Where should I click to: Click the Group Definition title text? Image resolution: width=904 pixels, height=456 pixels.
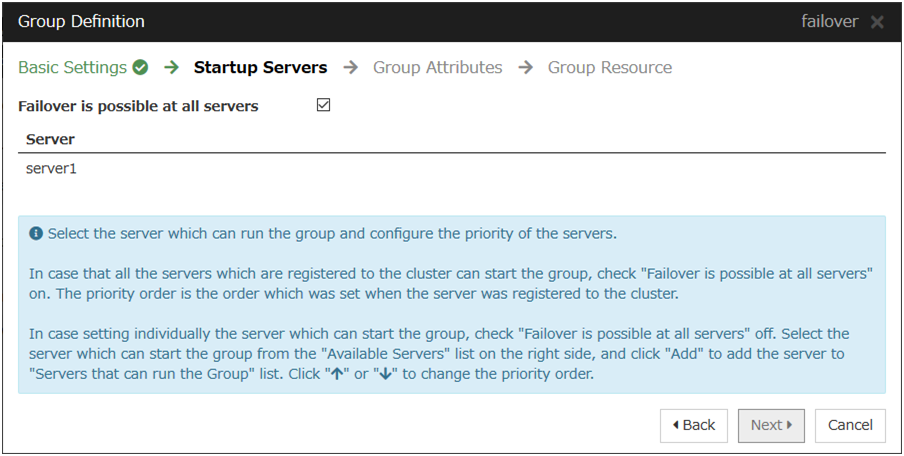81,22
